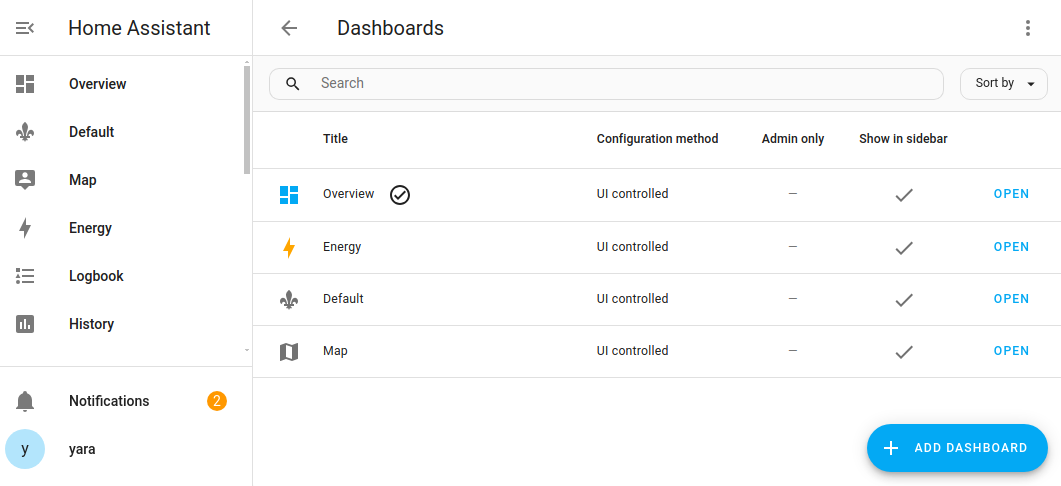Select the Overview title in the table

click(x=348, y=194)
